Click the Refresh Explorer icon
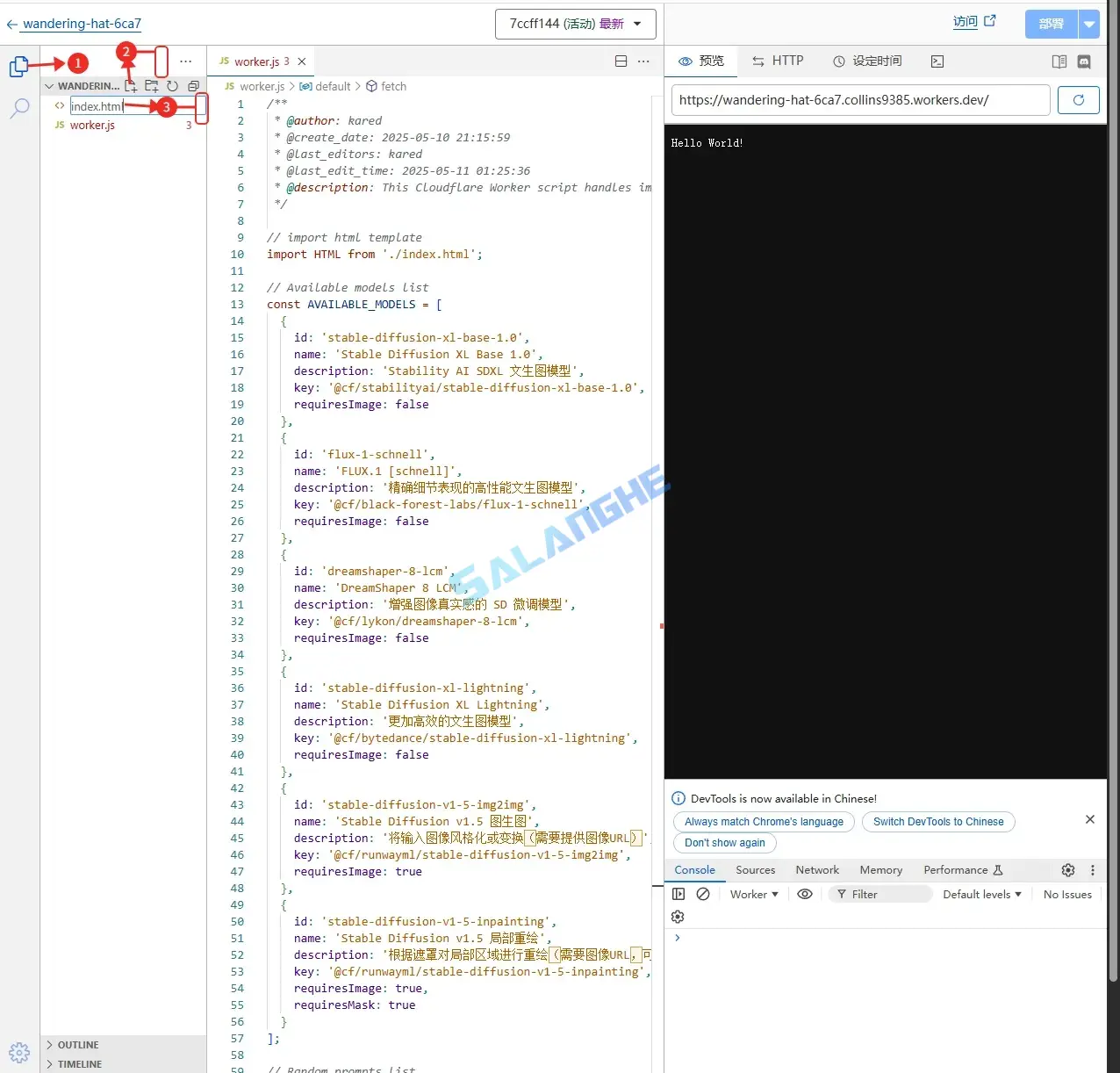1120x1073 pixels. 172,86
